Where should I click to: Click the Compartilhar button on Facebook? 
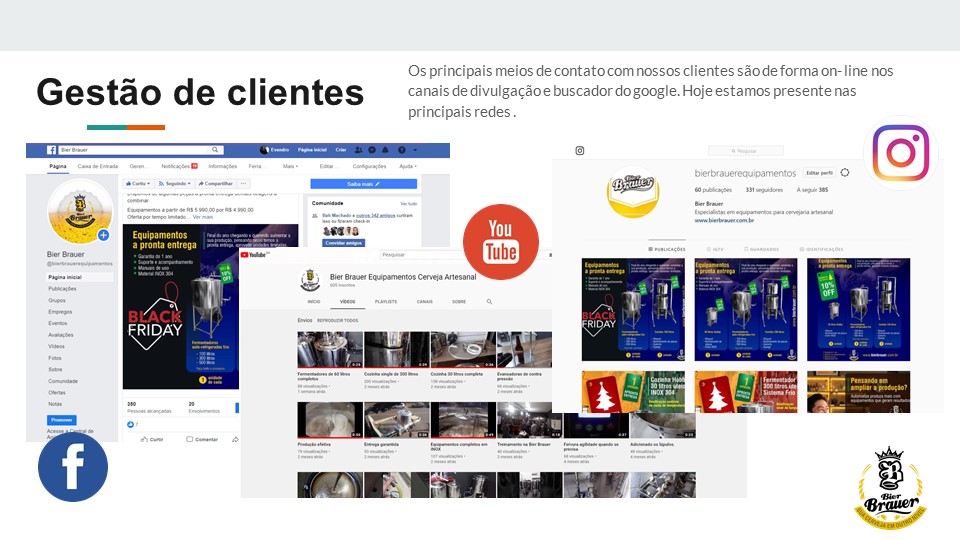pos(216,184)
